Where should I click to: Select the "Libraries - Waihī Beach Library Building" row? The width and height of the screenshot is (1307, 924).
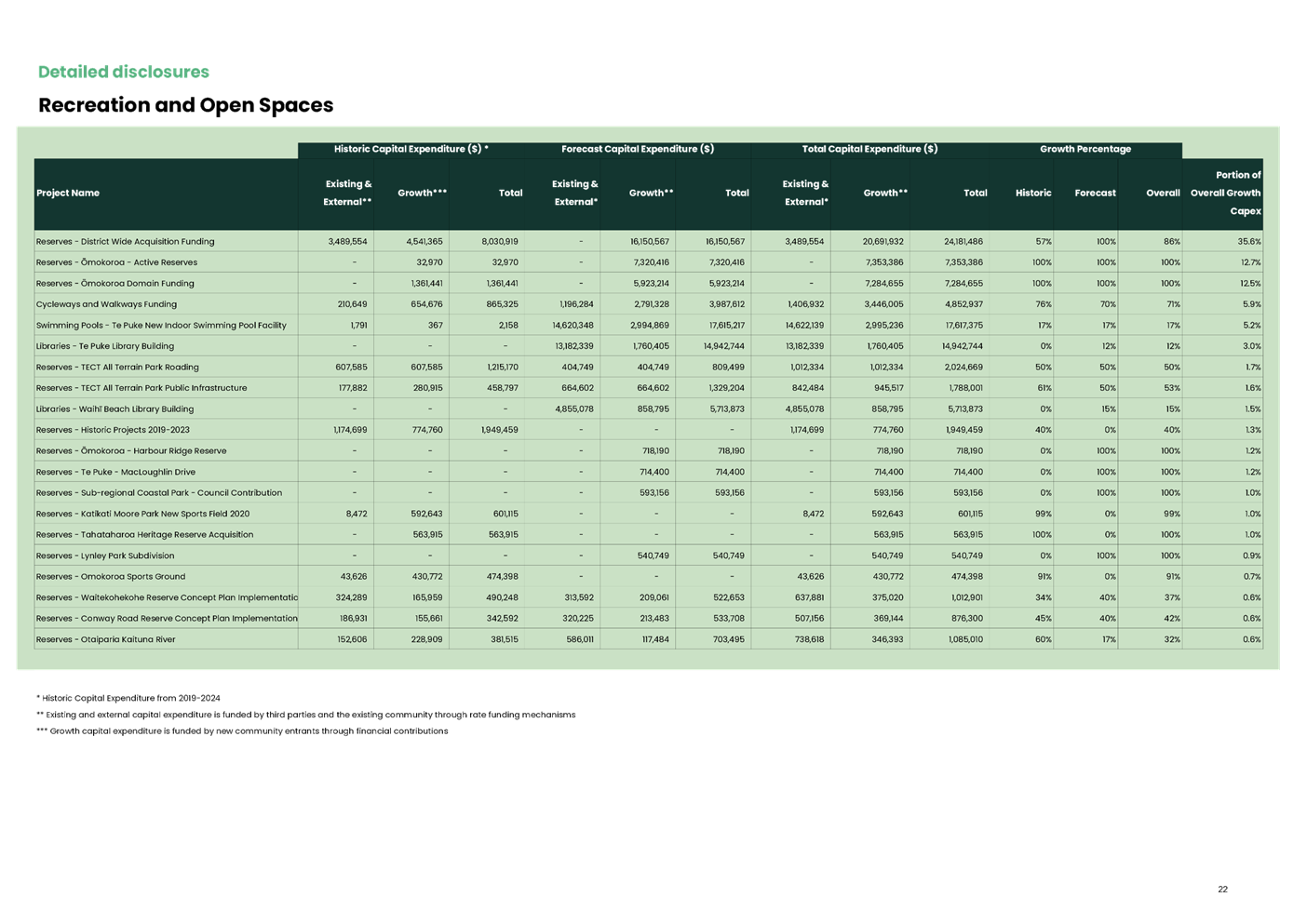115,409
